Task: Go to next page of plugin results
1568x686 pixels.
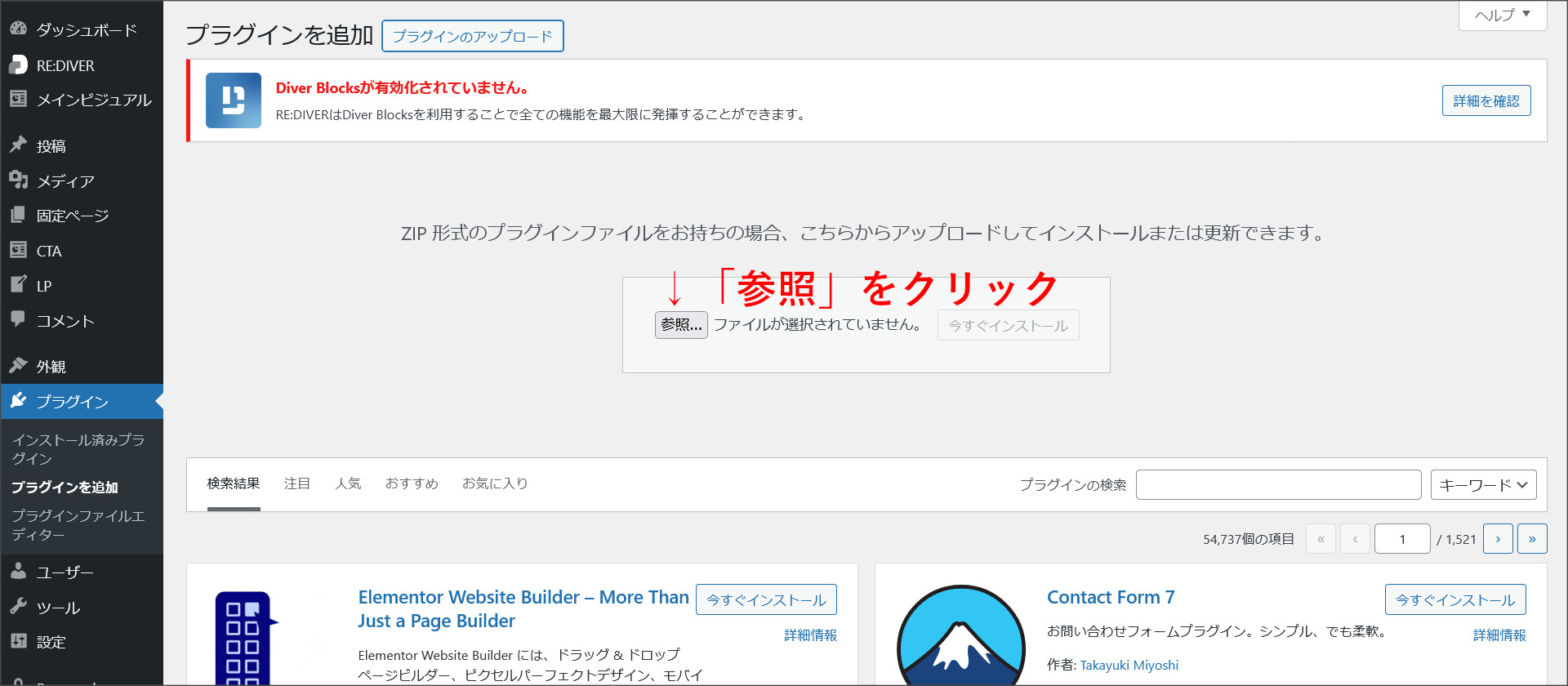Action: pyautogui.click(x=1498, y=539)
